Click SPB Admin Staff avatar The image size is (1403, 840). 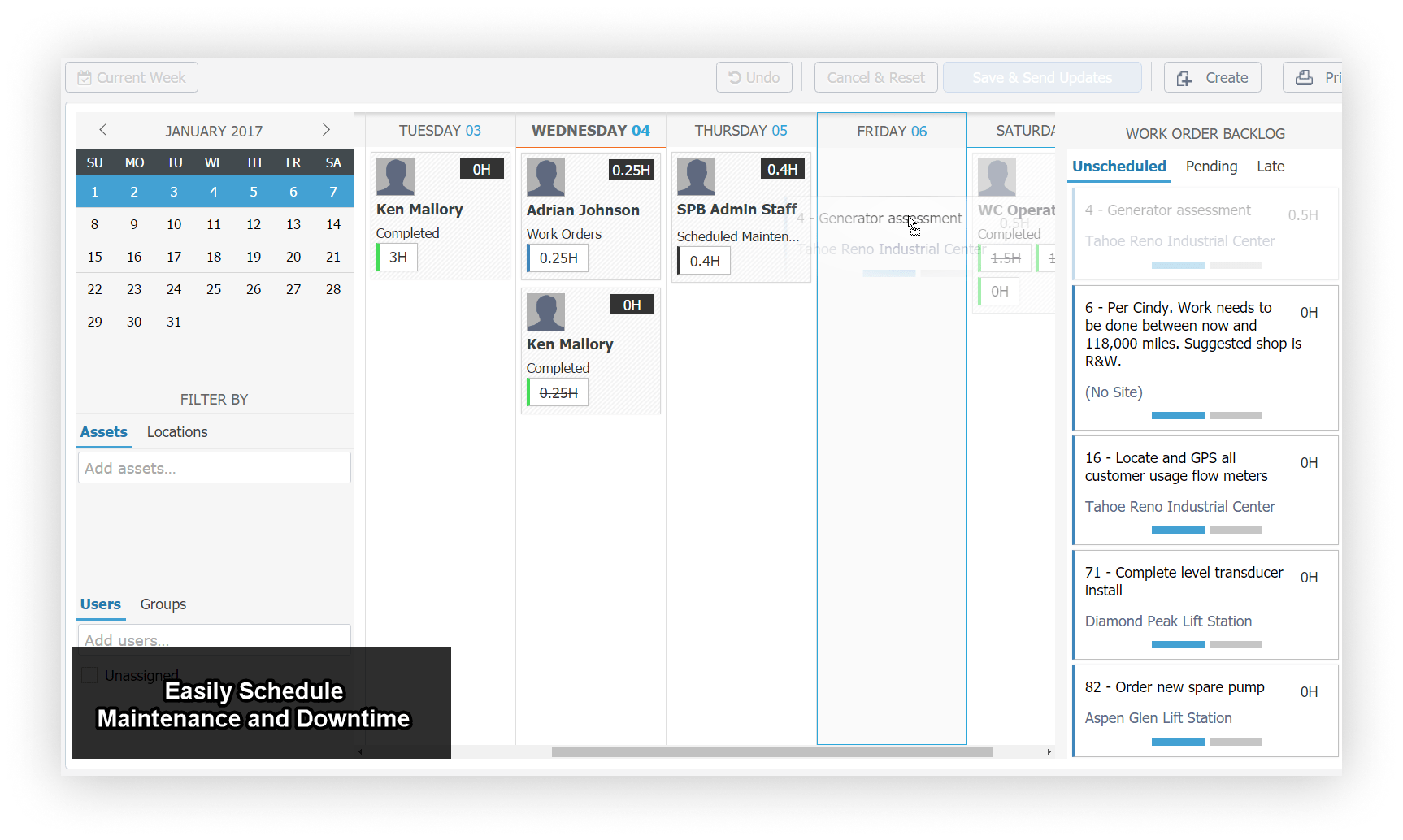point(697,176)
